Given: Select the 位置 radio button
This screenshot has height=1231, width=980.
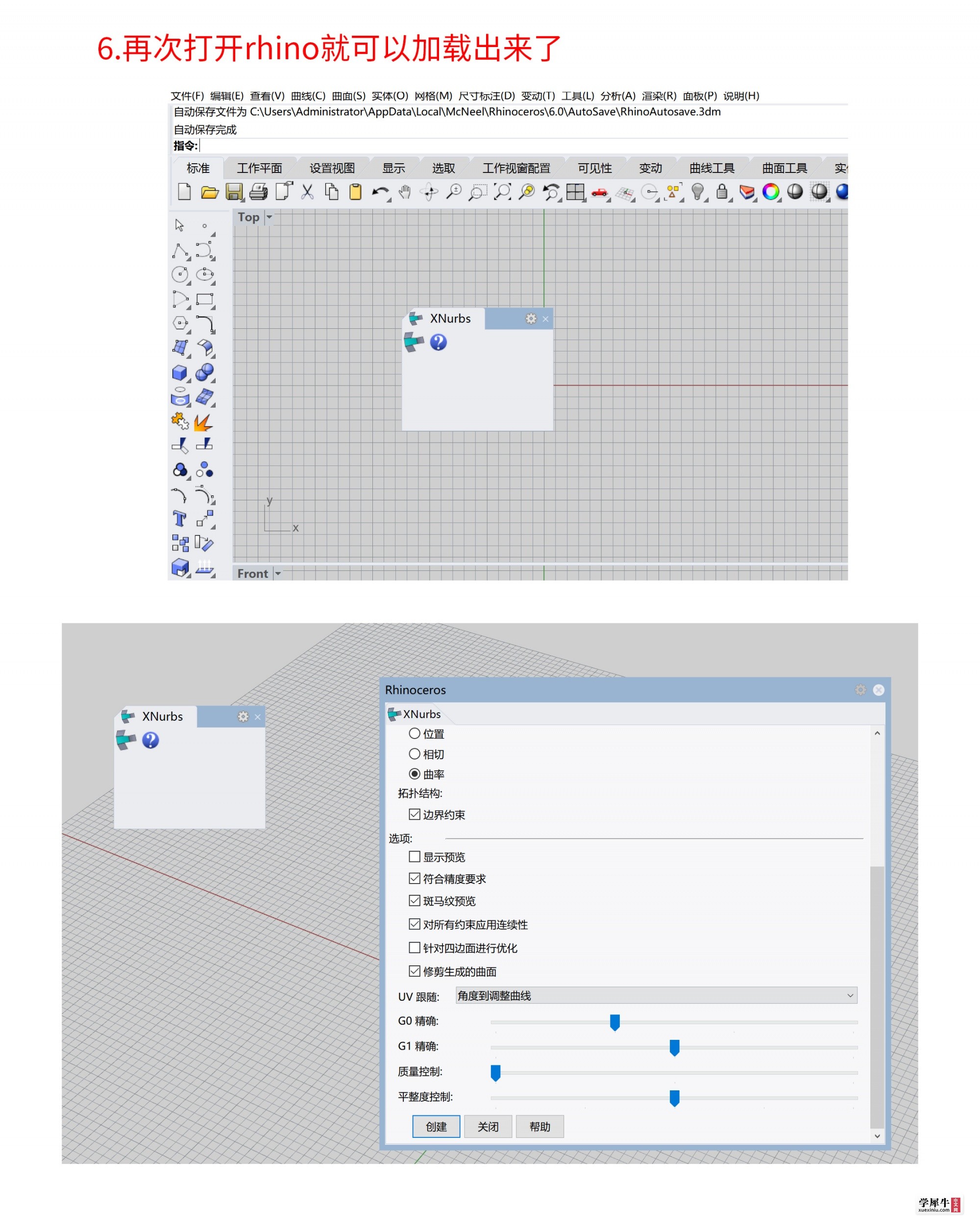Looking at the screenshot, I should coord(415,734).
